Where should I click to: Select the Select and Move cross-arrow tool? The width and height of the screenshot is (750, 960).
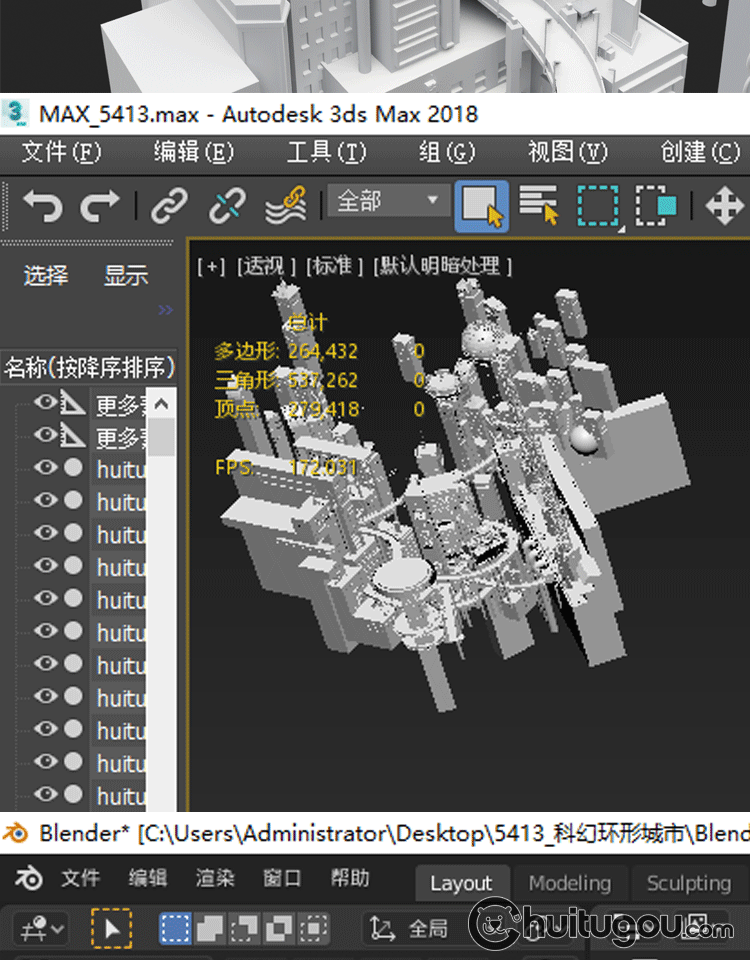(x=724, y=206)
